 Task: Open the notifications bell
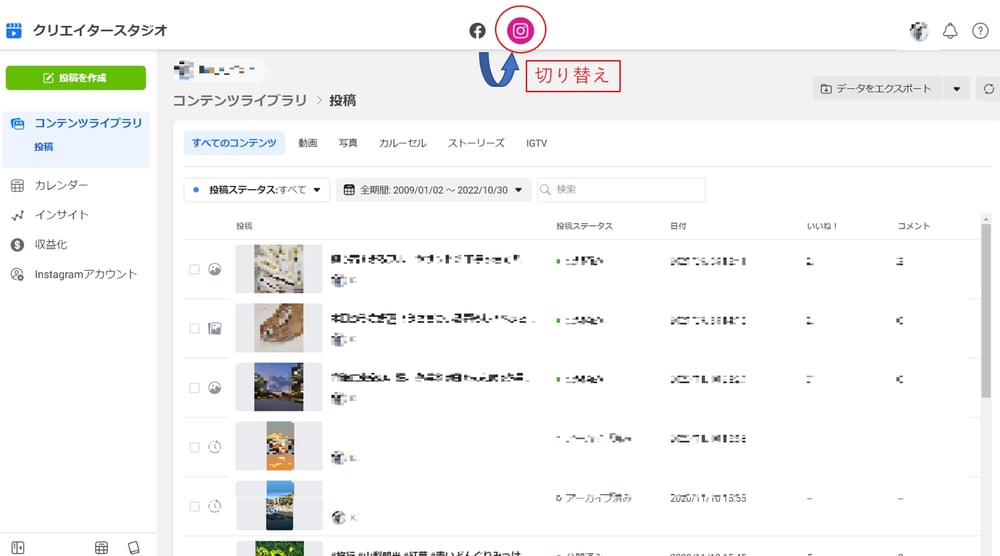[950, 31]
